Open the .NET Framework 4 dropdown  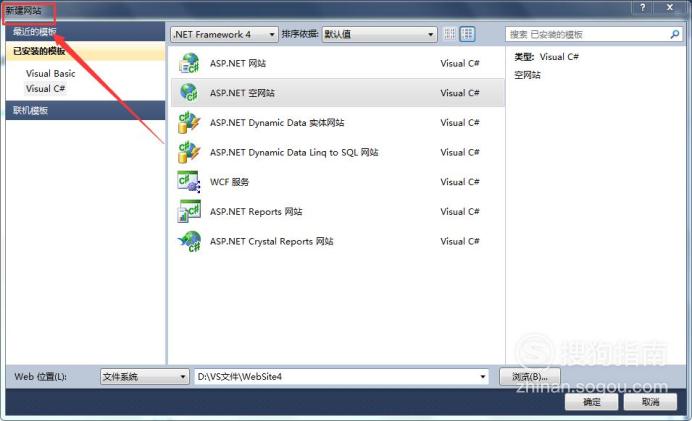(x=224, y=34)
